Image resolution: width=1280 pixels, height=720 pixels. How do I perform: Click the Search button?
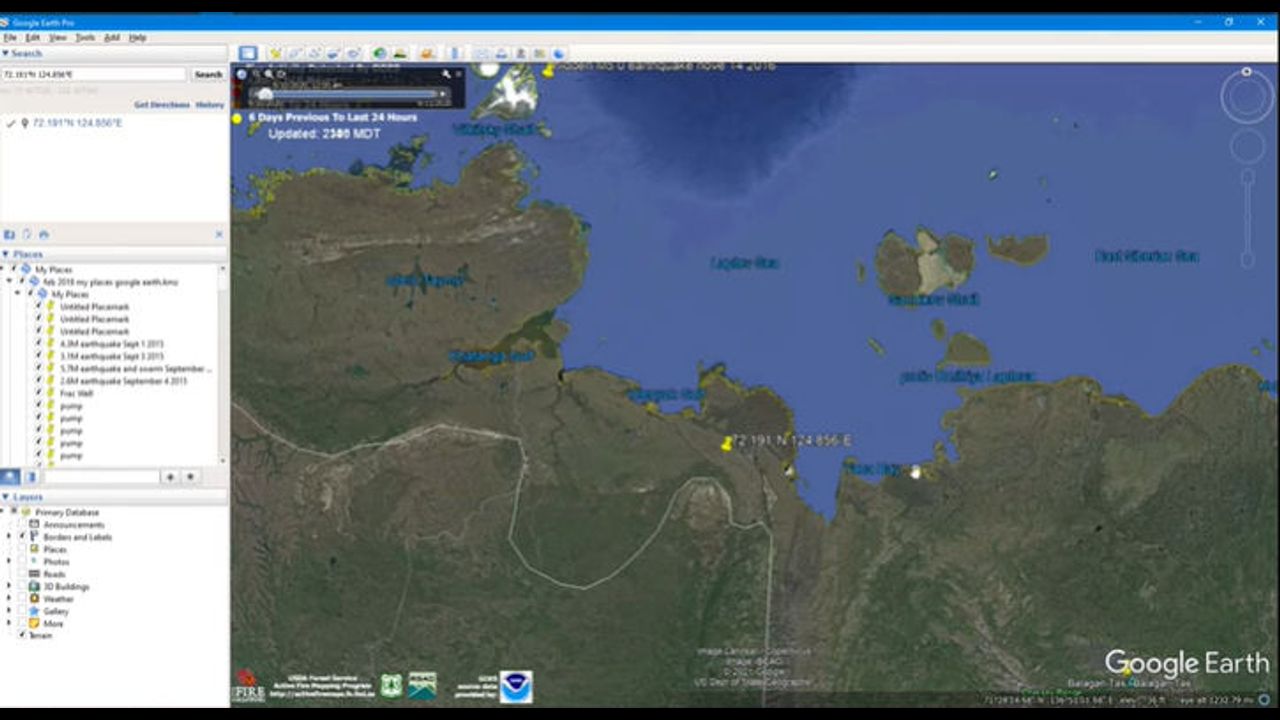tap(208, 75)
